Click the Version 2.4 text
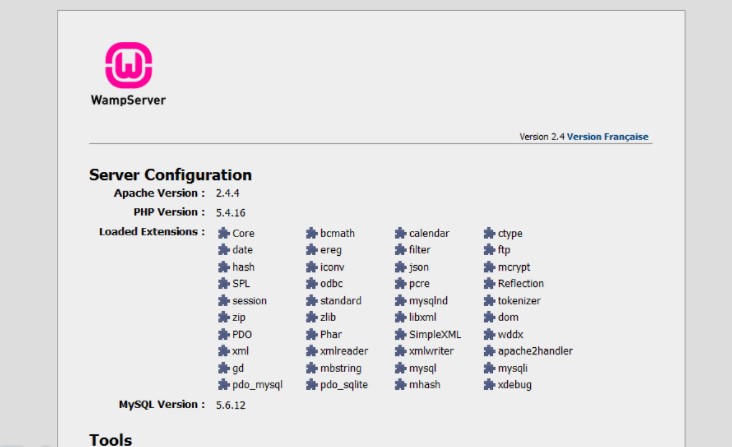 [x=542, y=137]
